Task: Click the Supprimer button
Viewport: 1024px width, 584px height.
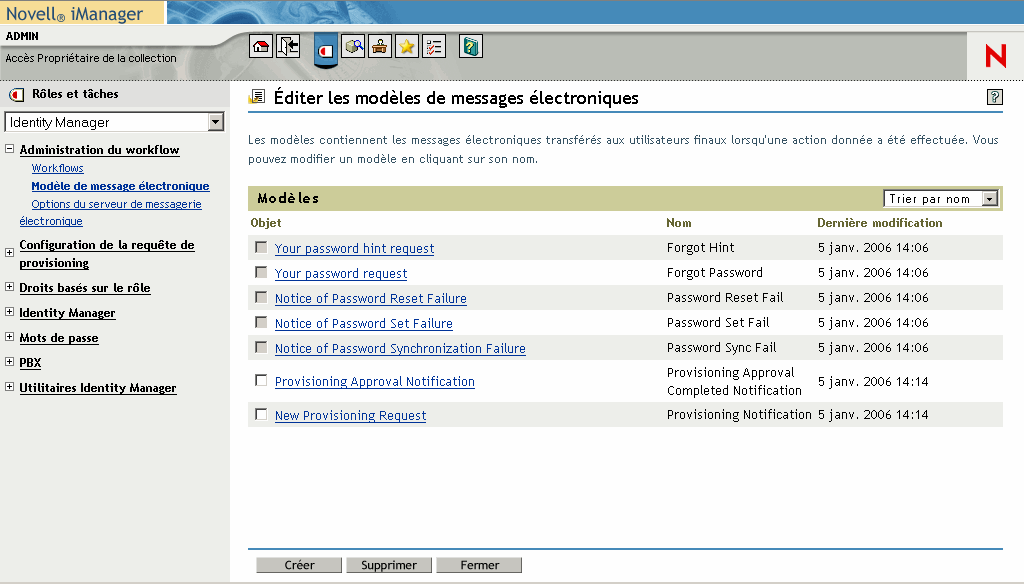Action: coord(389,565)
